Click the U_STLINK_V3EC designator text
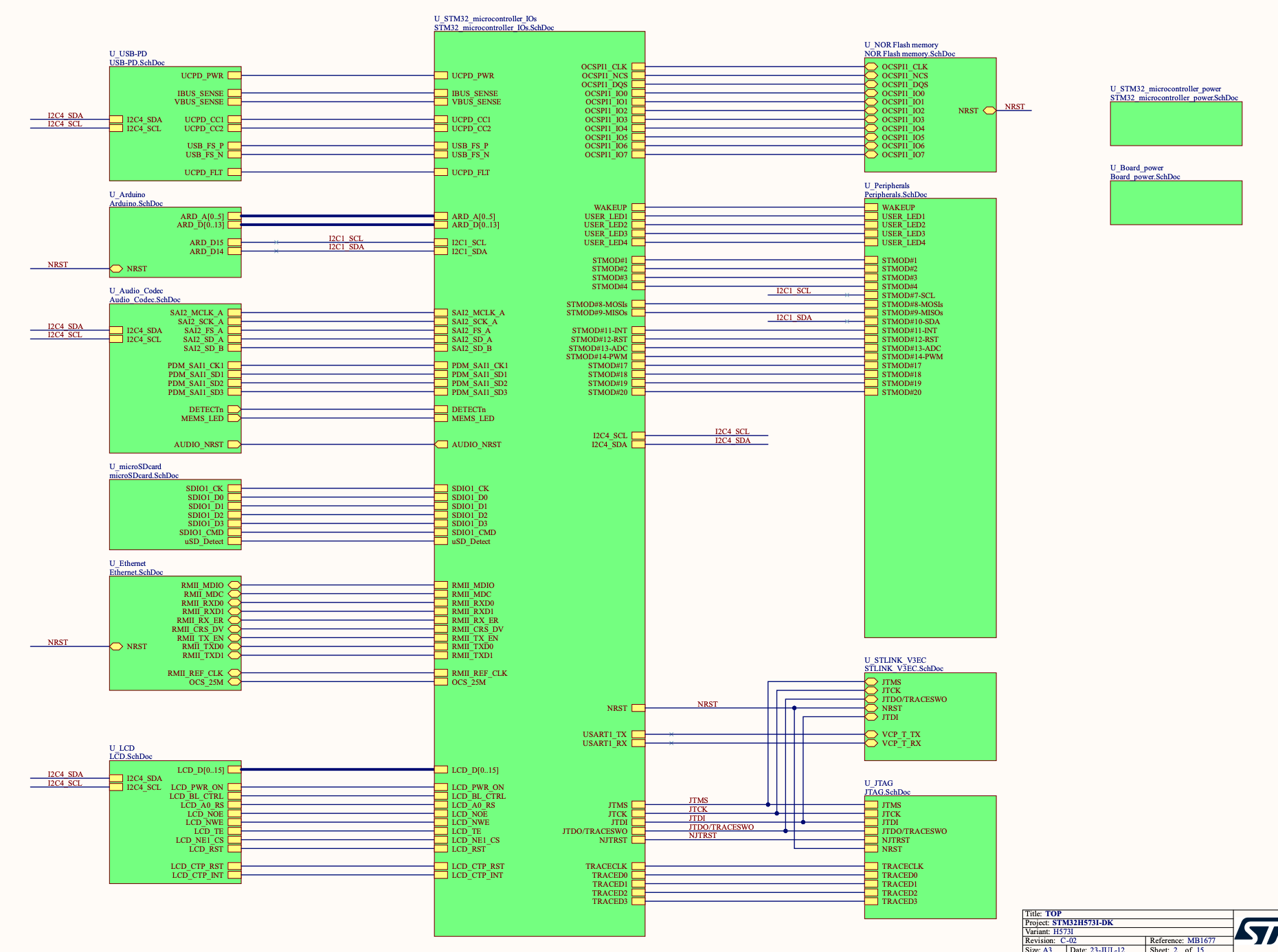The width and height of the screenshot is (1278, 952). [x=895, y=660]
